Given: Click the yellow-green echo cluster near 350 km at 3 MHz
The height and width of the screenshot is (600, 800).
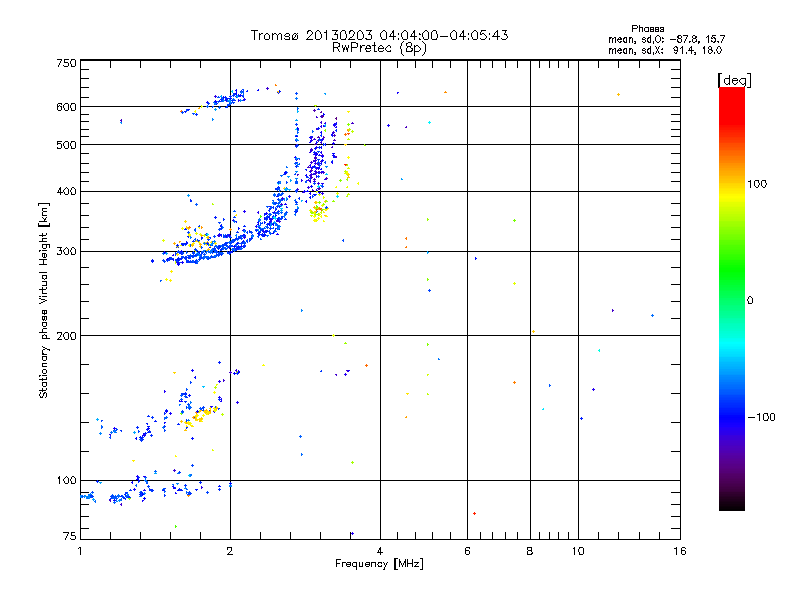Looking at the screenshot, I should coord(319,211).
